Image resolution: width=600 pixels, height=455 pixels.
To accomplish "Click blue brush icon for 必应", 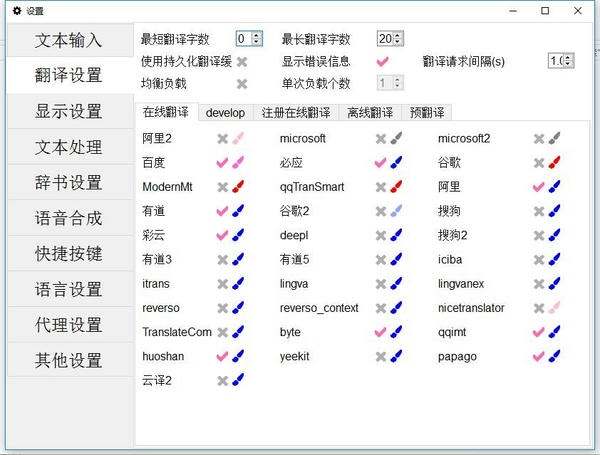I will (396, 163).
